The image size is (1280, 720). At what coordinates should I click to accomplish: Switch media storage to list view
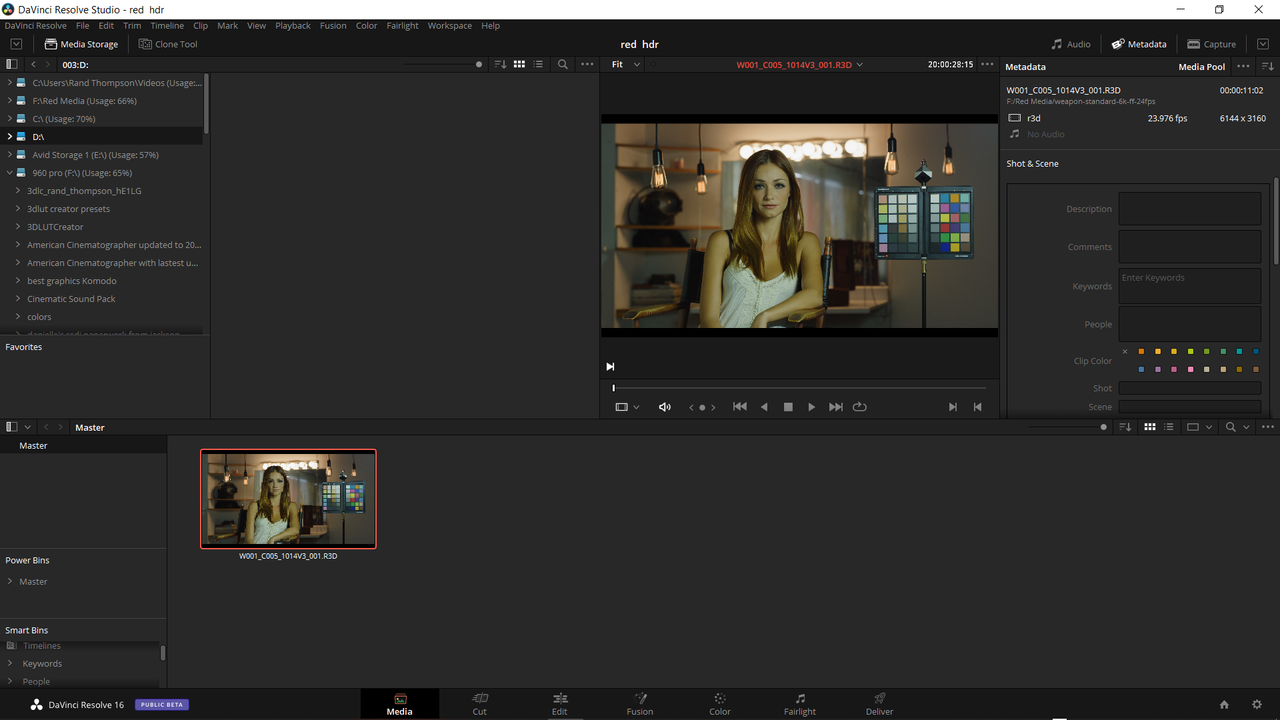pyautogui.click(x=538, y=64)
